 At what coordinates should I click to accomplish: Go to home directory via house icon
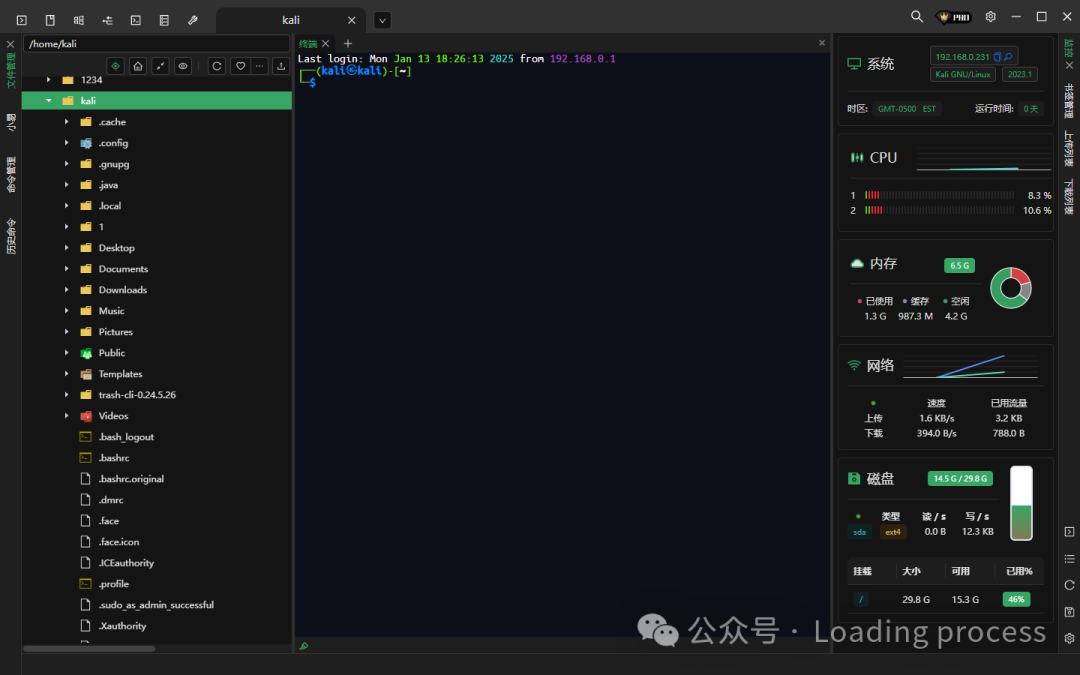pos(138,66)
